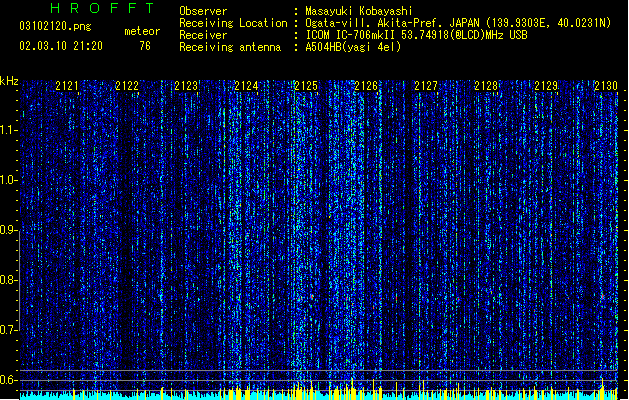The width and height of the screenshot is (629, 400).
Task: Click the 0.9 kHz axis tick label
Action: click(8, 230)
